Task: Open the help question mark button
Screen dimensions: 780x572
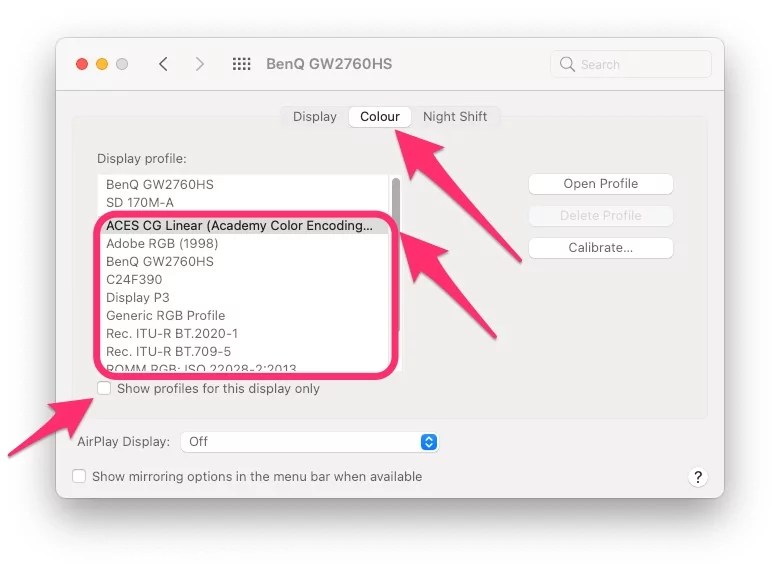Action: pos(697,477)
